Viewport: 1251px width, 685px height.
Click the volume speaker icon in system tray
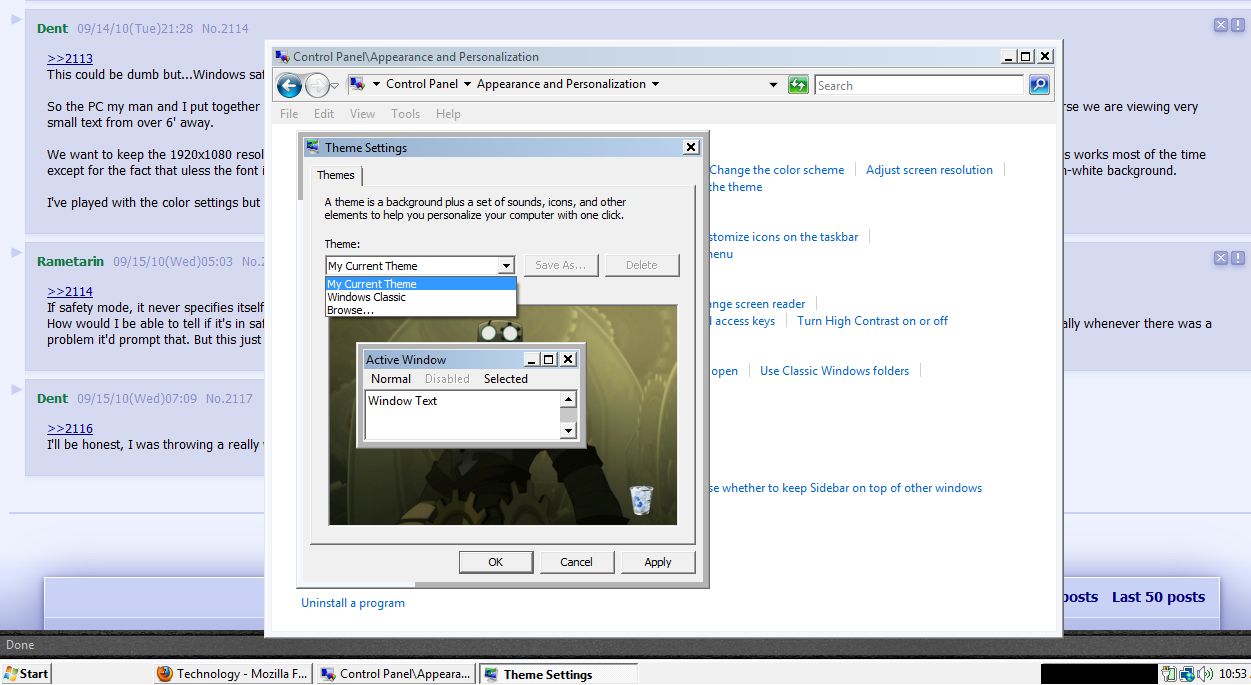(1205, 674)
